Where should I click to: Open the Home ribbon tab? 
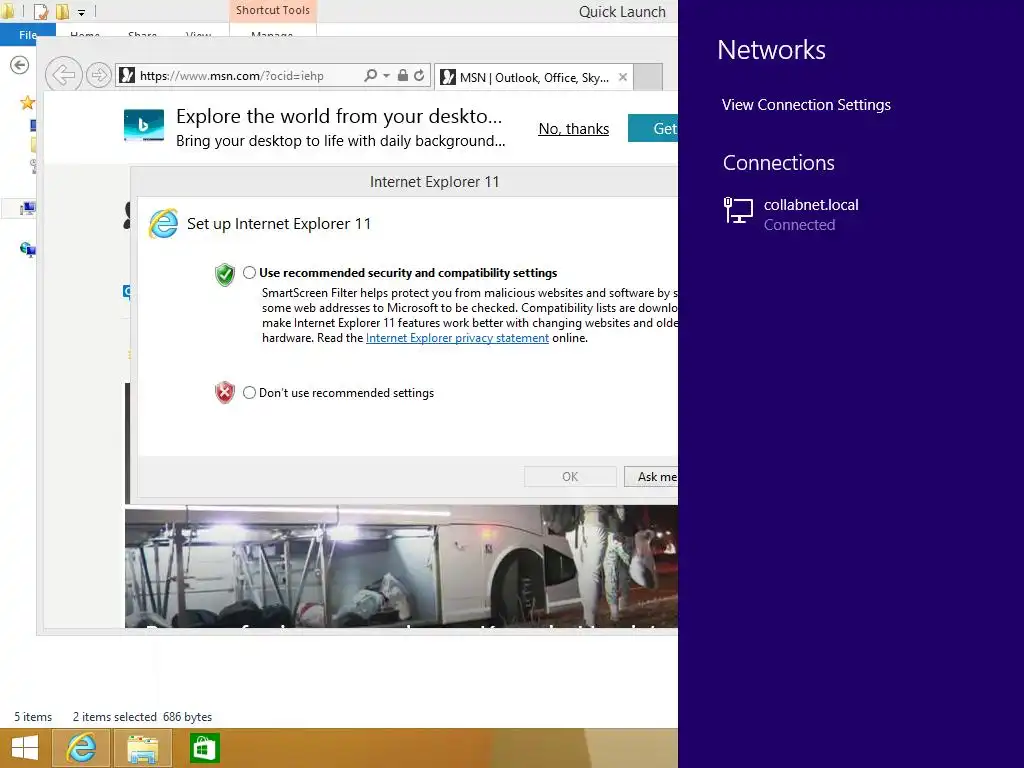point(85,34)
